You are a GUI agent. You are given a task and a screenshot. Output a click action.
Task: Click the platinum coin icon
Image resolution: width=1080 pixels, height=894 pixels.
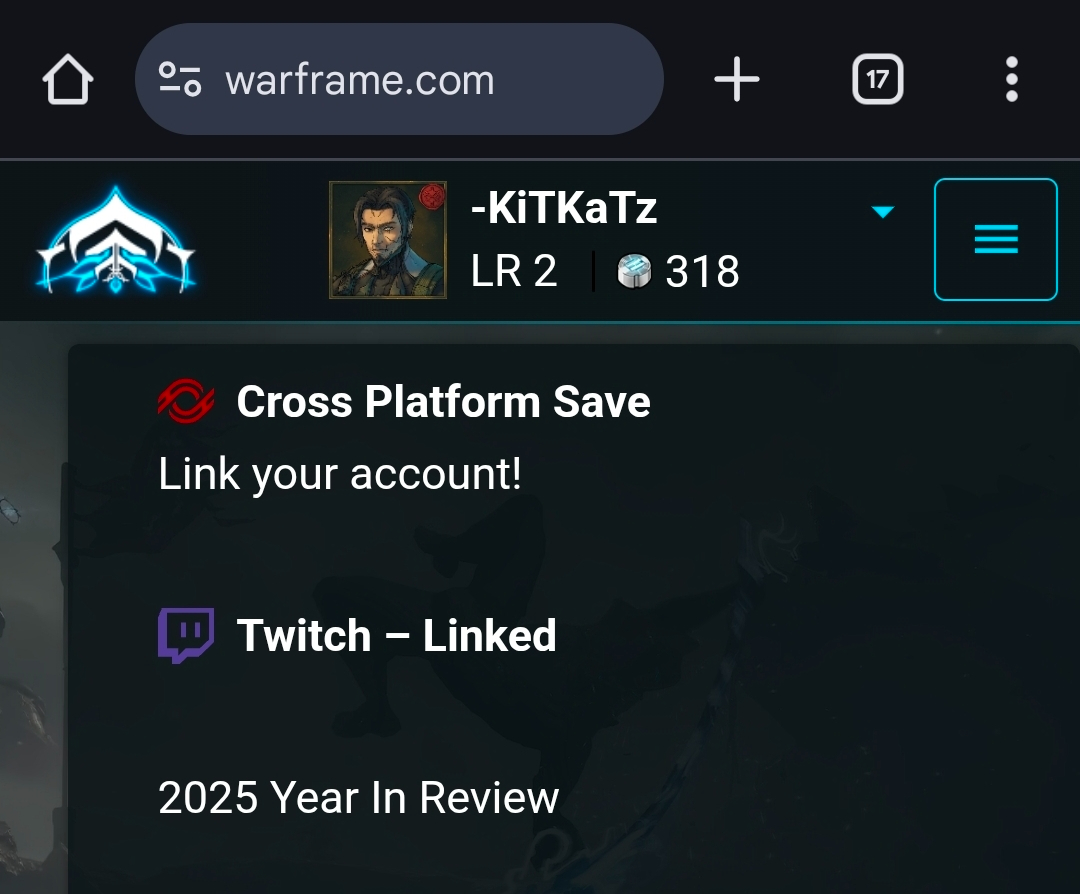click(634, 271)
